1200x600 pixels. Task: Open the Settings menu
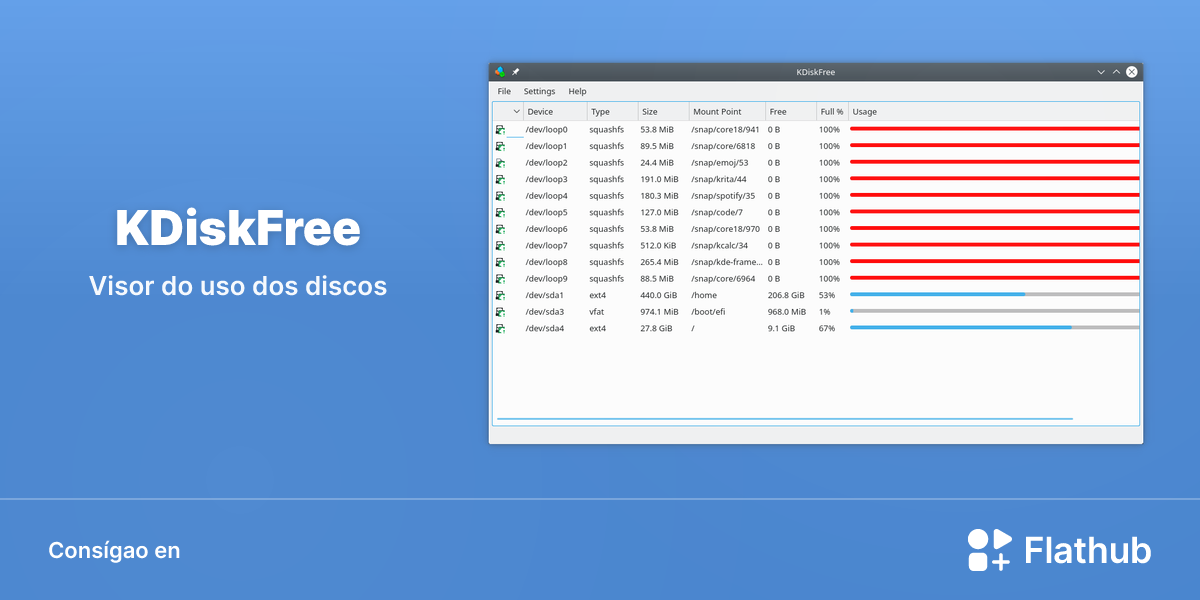[539, 91]
